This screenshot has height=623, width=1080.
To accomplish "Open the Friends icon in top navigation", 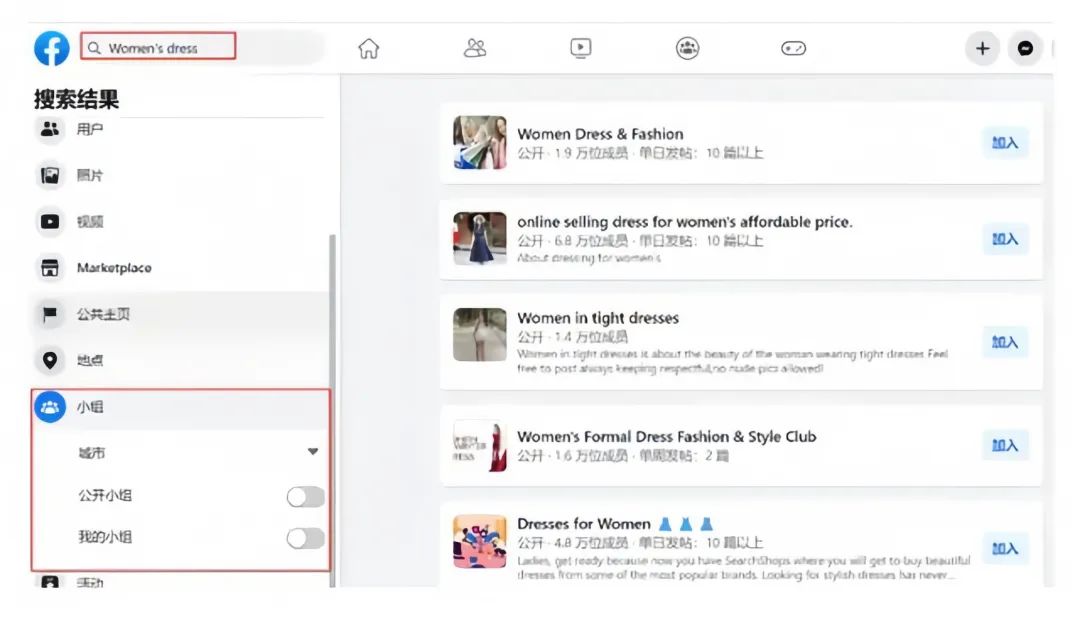I will 475,47.
